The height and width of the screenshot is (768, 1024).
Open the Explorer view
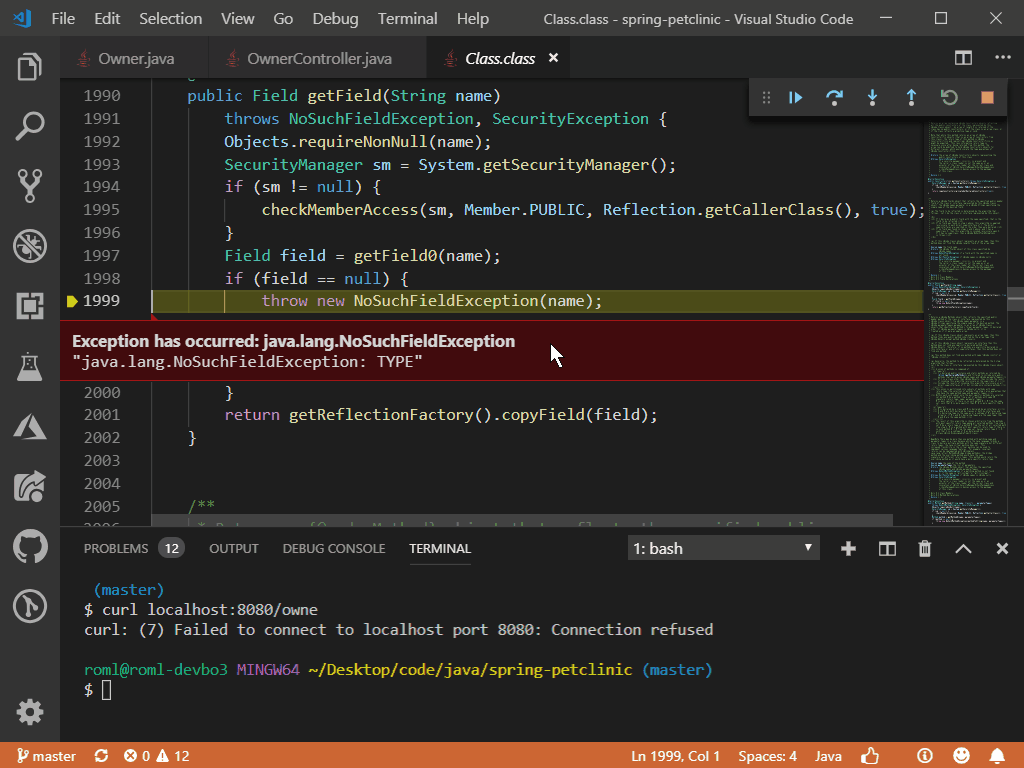(29, 66)
